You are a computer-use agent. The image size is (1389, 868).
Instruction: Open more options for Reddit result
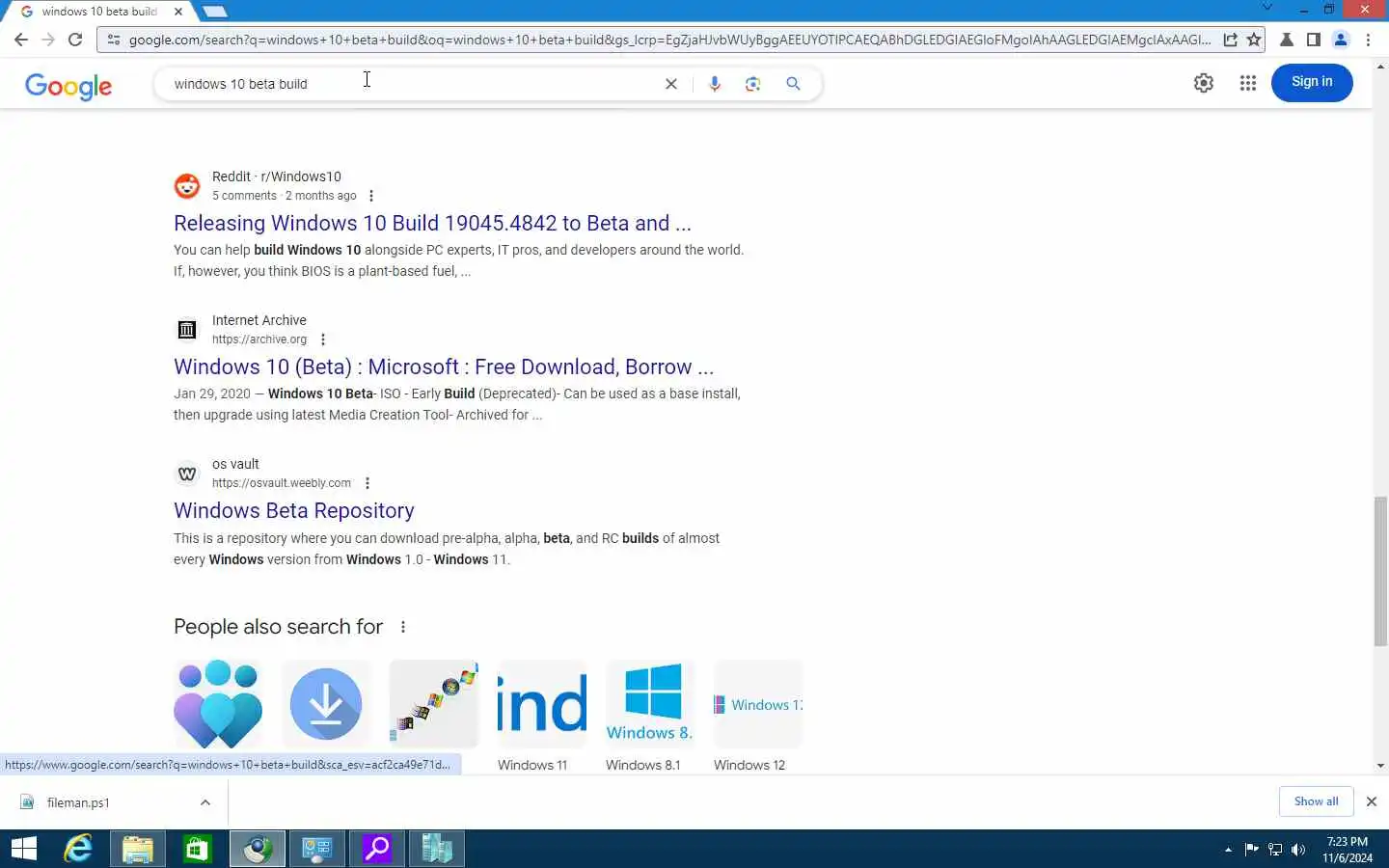371,196
